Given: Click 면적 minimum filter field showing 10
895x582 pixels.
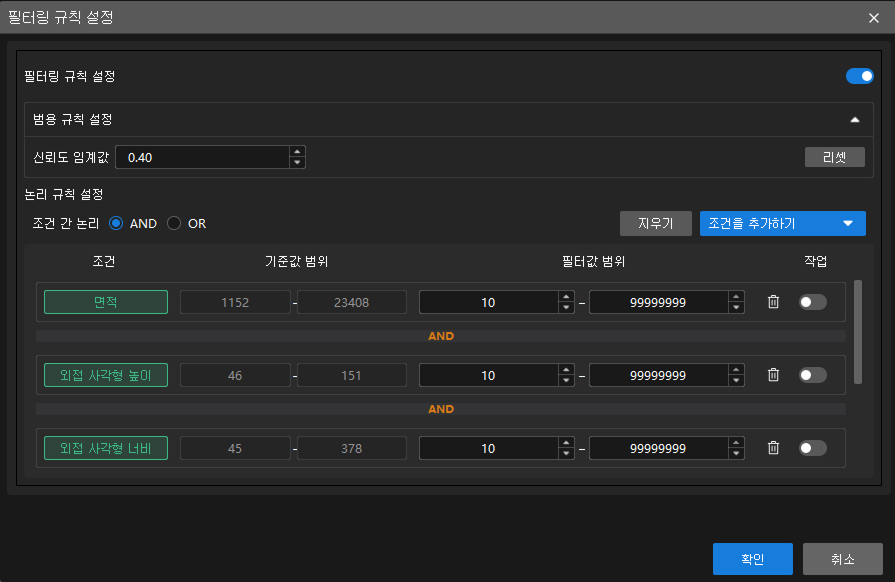Looking at the screenshot, I should point(489,302).
